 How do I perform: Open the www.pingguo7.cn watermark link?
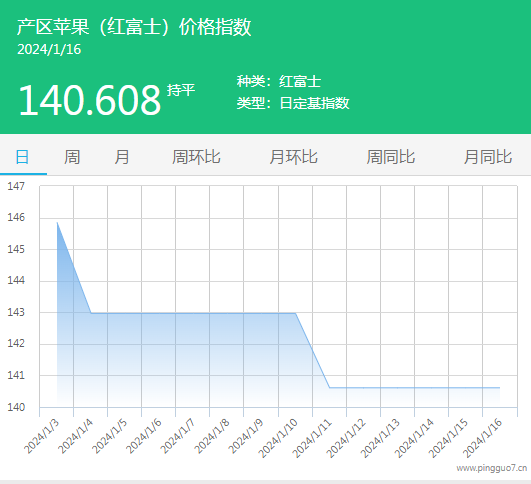(x=492, y=468)
